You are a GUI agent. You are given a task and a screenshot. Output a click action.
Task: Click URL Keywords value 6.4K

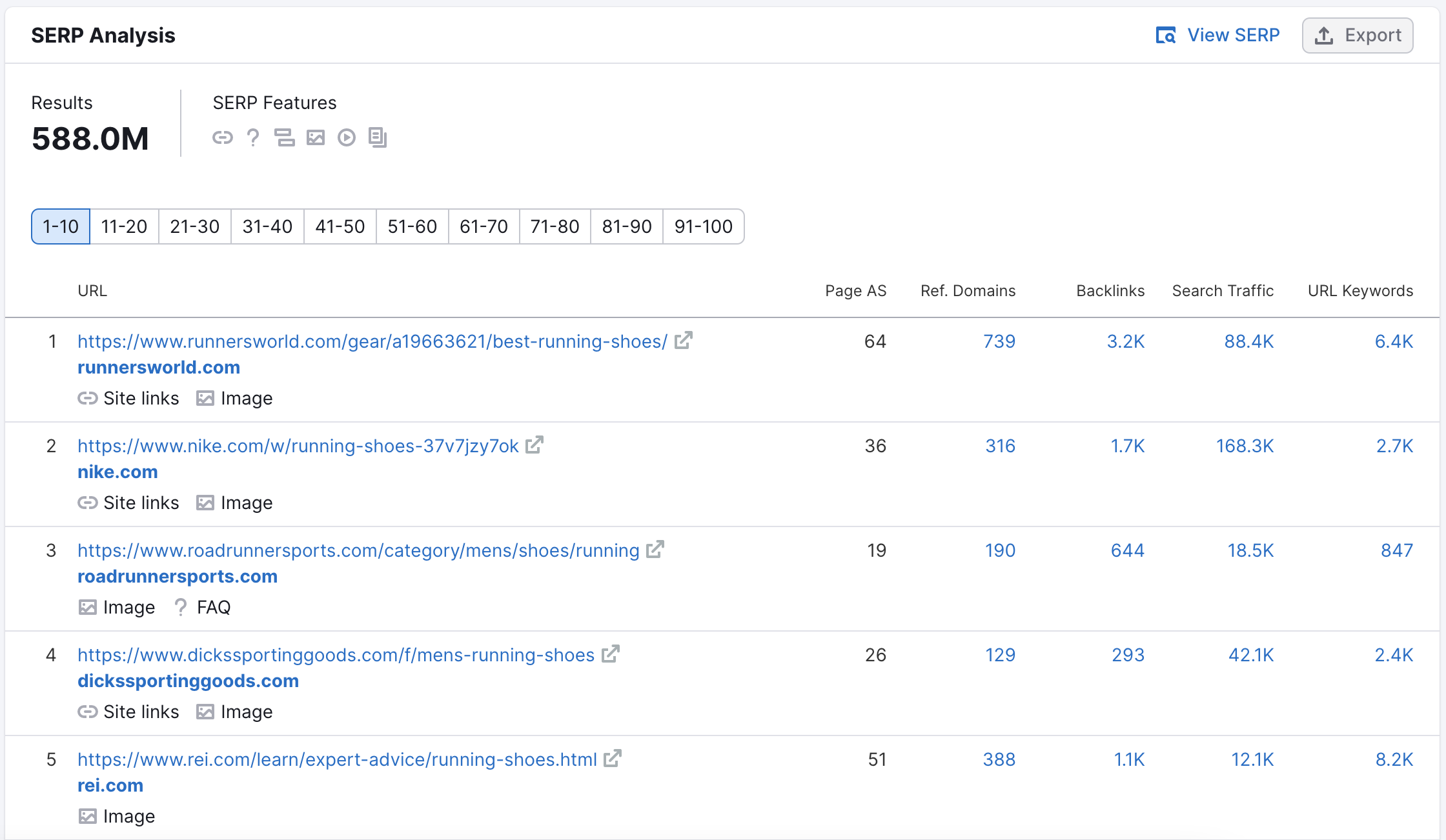pos(1394,341)
